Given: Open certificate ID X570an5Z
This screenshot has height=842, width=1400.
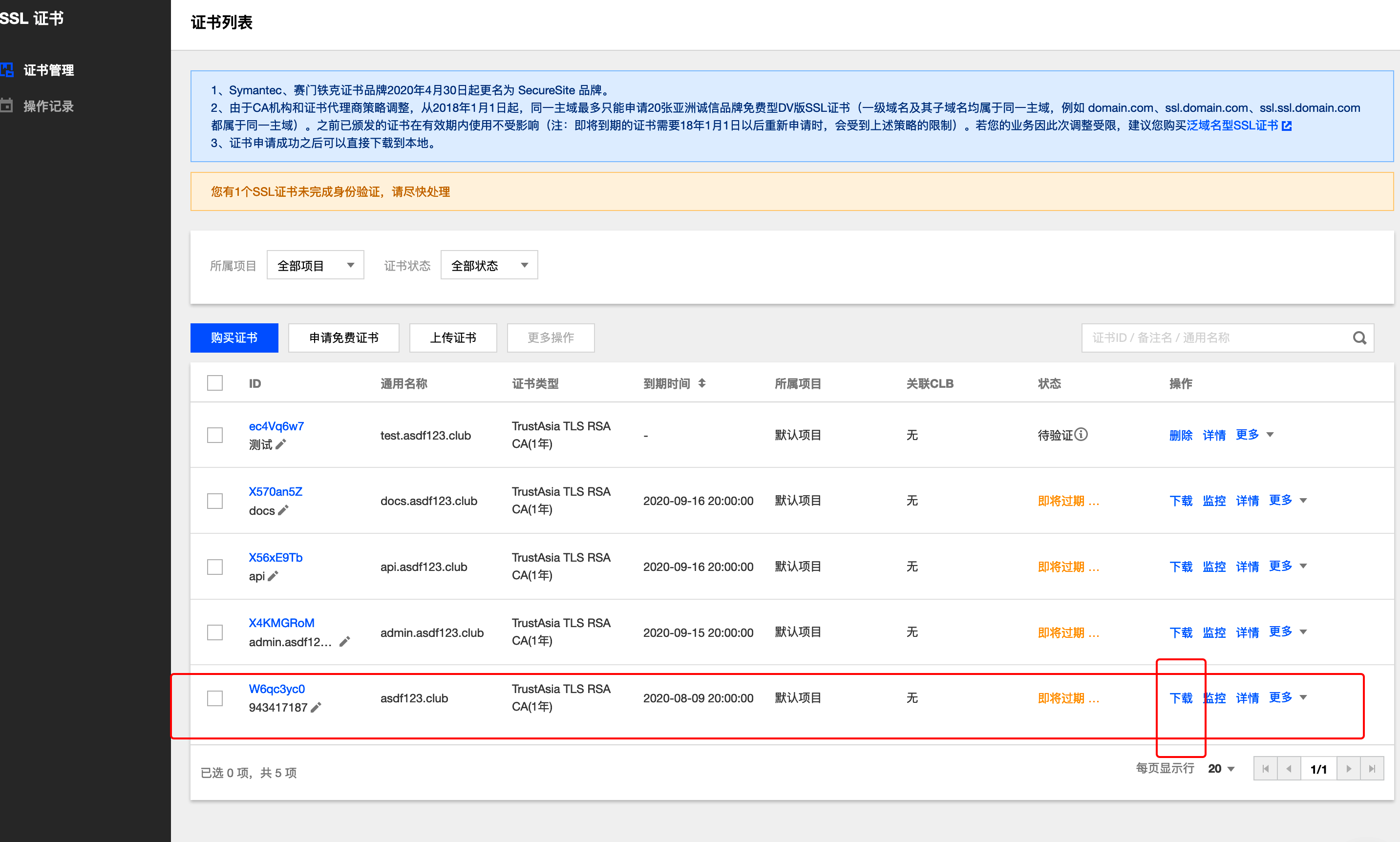Looking at the screenshot, I should (x=276, y=491).
